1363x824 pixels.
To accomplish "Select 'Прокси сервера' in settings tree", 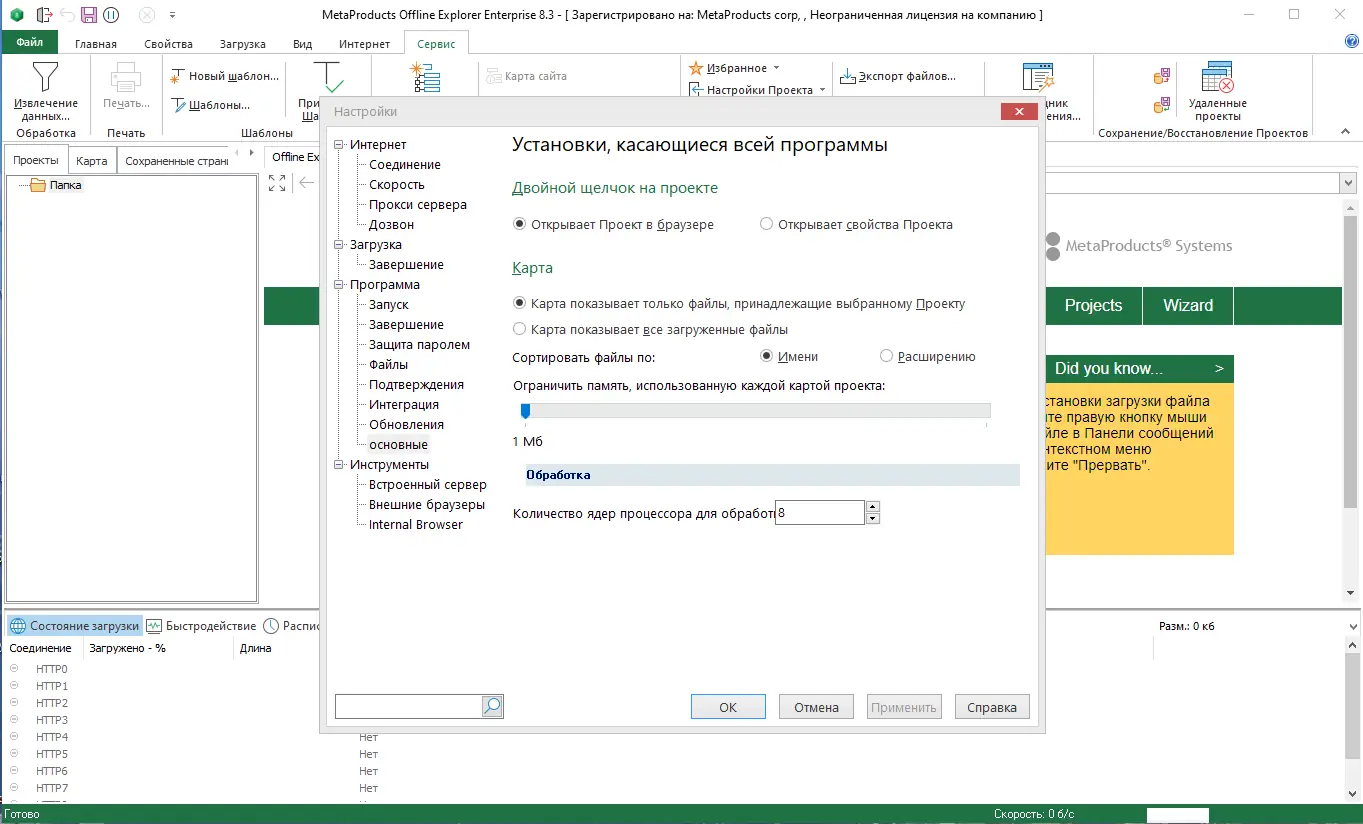I will [418, 205].
